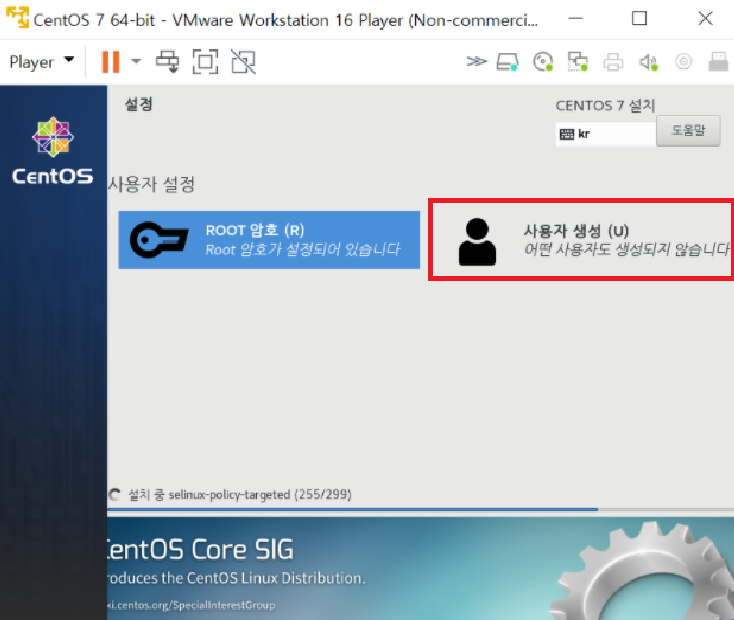The image size is (734, 620).
Task: Click the installation progress bar
Action: pyautogui.click(x=420, y=509)
